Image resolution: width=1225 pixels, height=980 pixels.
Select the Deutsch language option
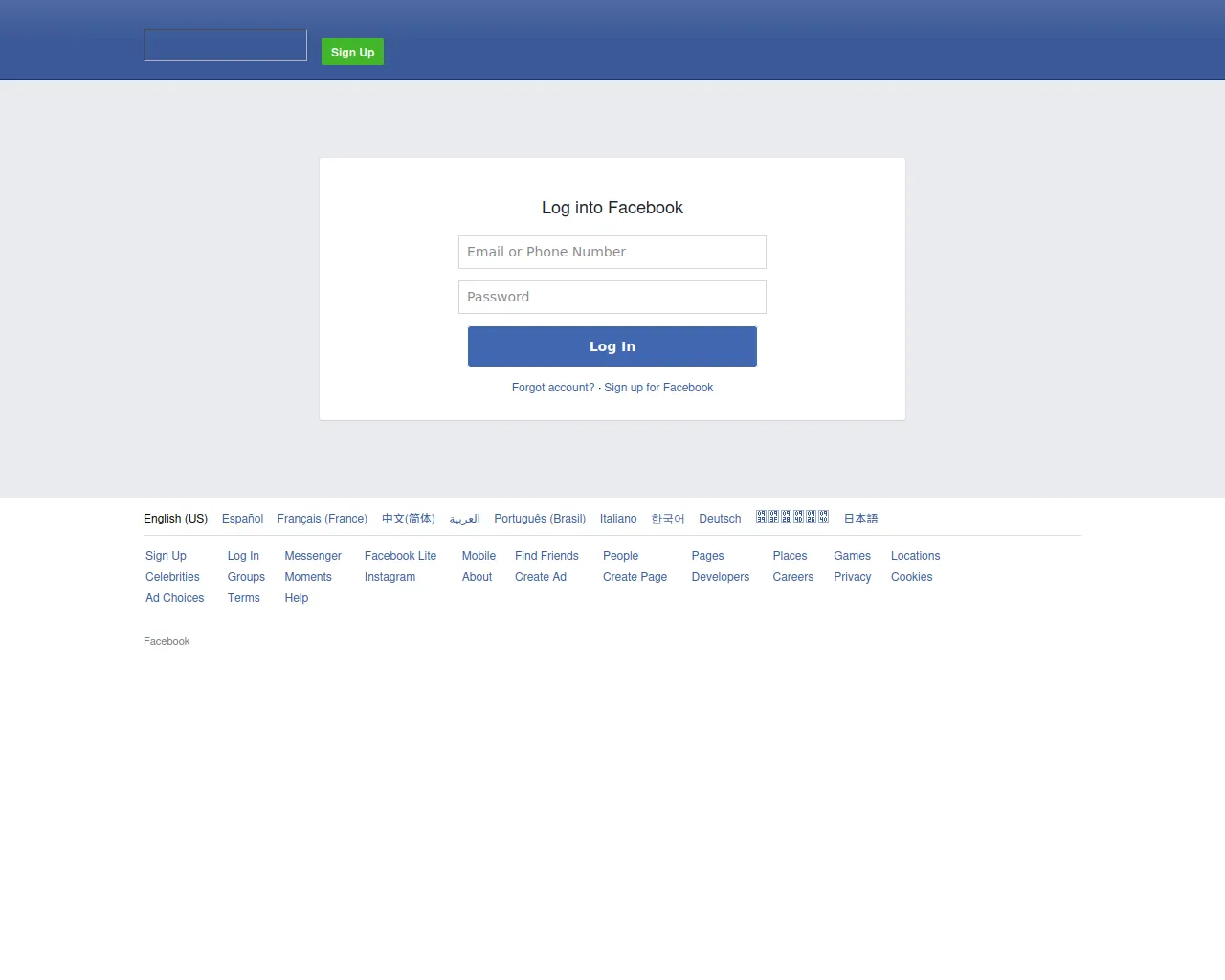tap(720, 518)
